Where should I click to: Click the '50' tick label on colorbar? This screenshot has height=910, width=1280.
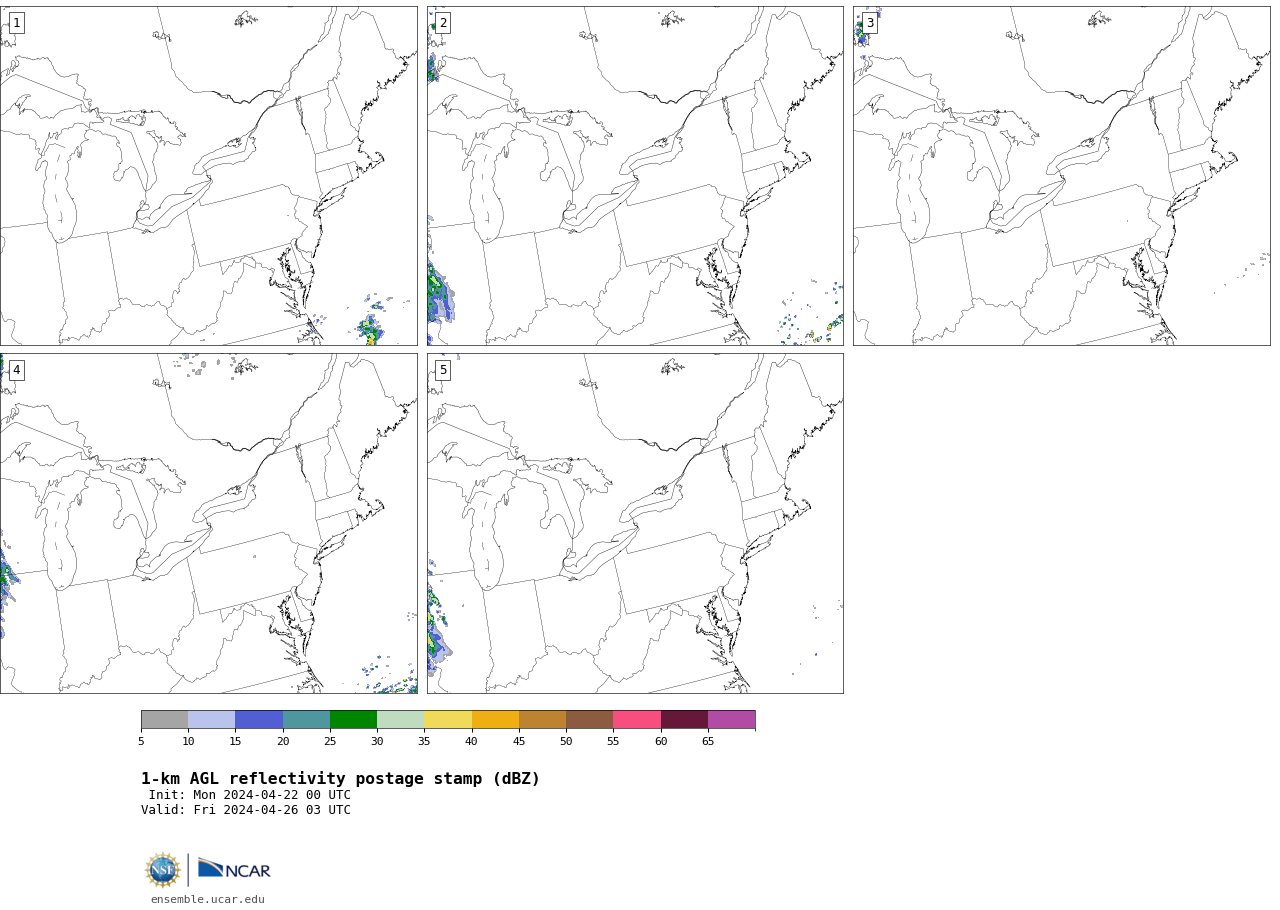[566, 741]
